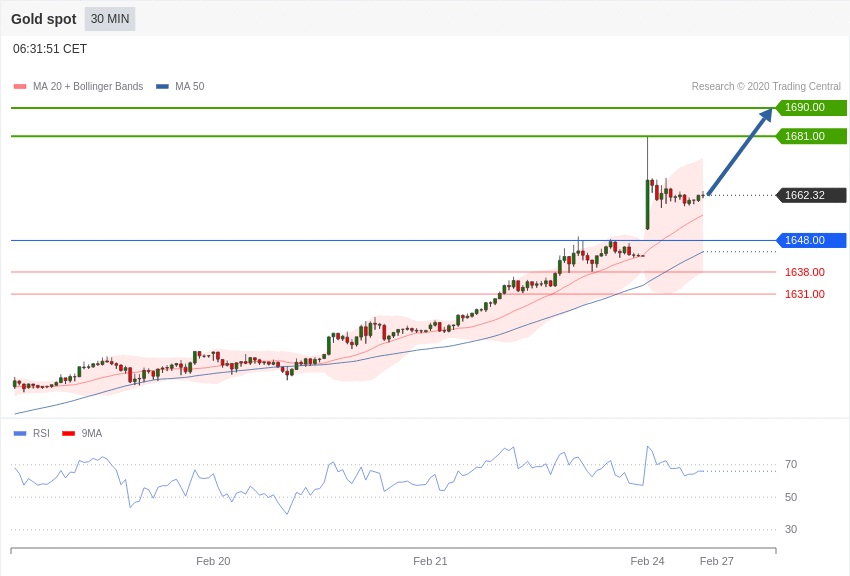Click the Gold spot title
The image size is (850, 576).
coord(44,19)
